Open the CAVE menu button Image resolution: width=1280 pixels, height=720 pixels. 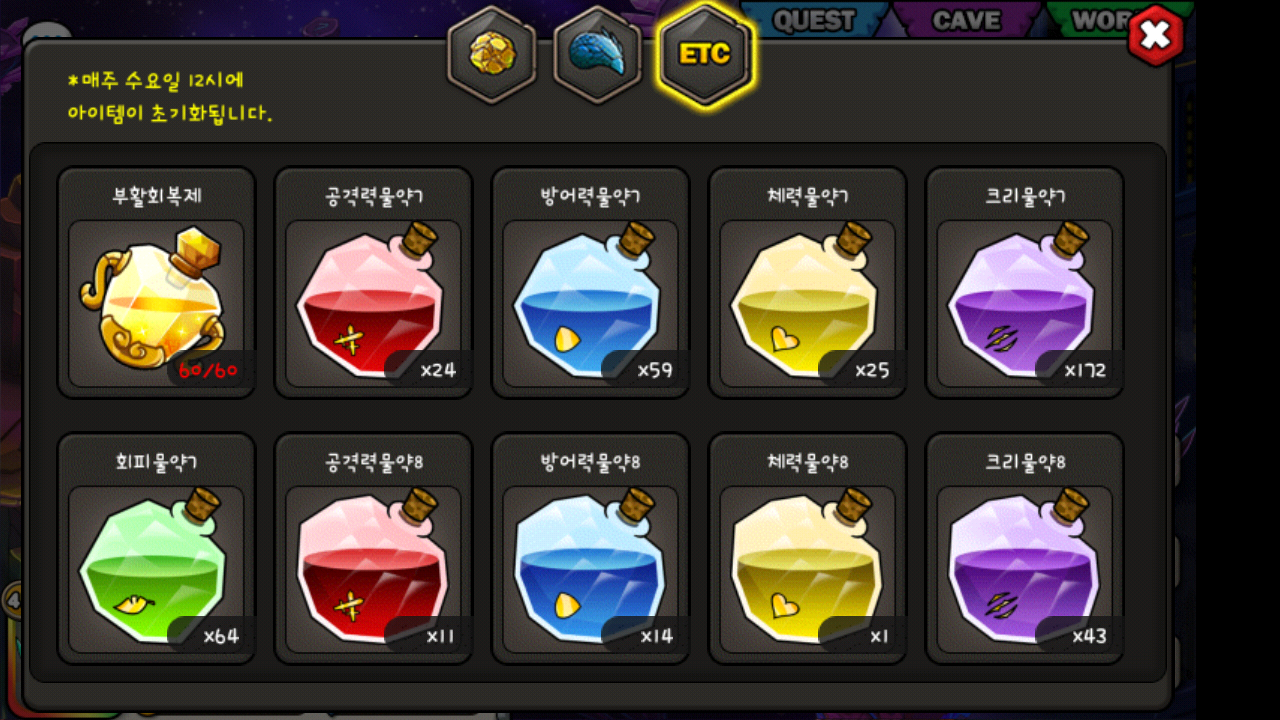click(x=966, y=20)
